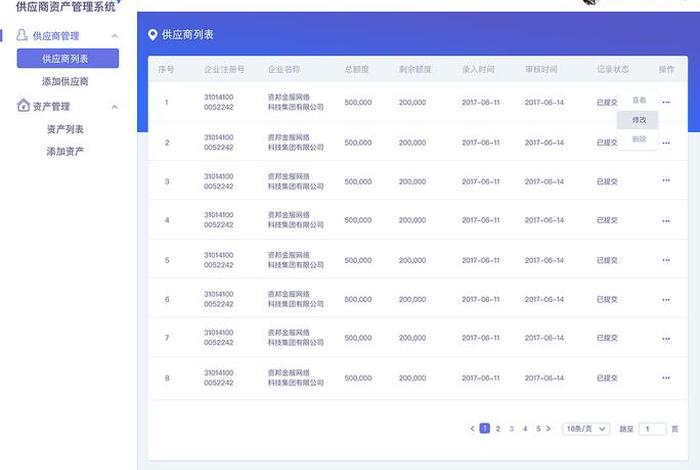
Task: Open the more-actions dots for row 7
Action: (666, 338)
